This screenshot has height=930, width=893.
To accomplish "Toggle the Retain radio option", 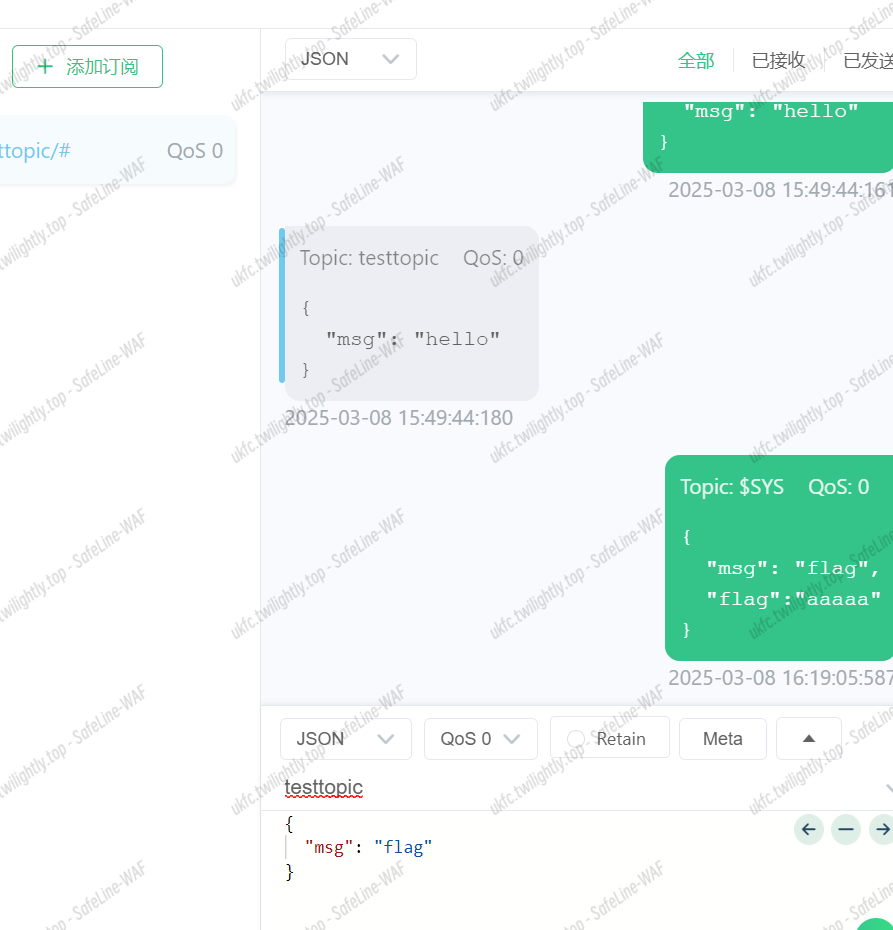I will [x=576, y=739].
